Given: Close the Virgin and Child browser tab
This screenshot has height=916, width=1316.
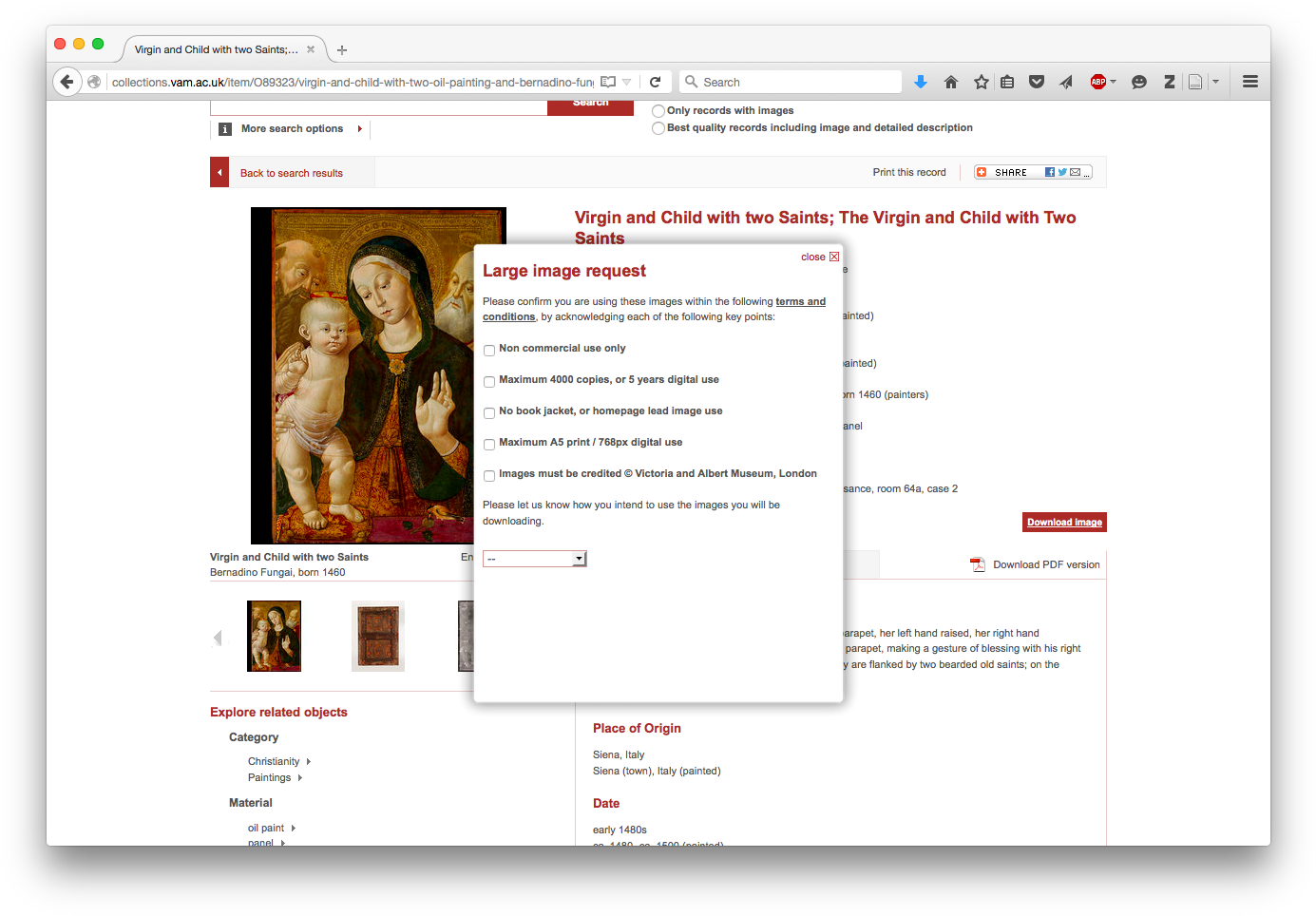Looking at the screenshot, I should coord(310,49).
